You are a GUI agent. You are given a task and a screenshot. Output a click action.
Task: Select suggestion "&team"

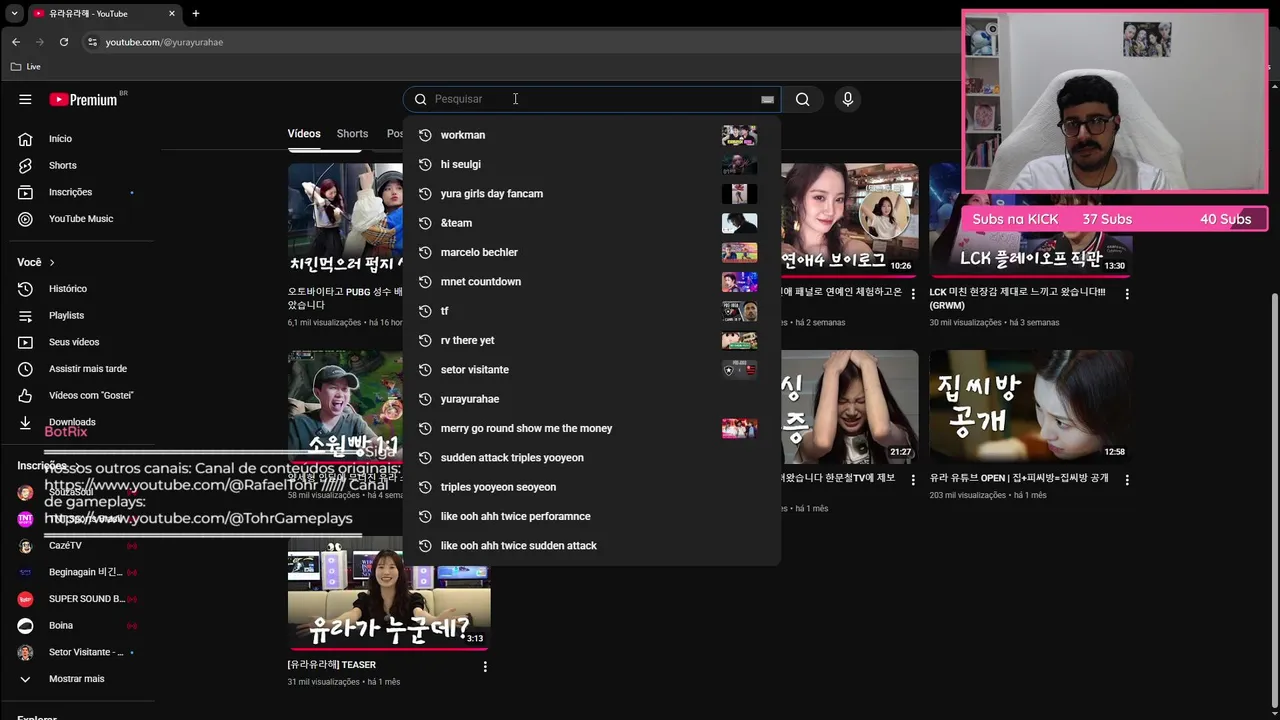591,223
